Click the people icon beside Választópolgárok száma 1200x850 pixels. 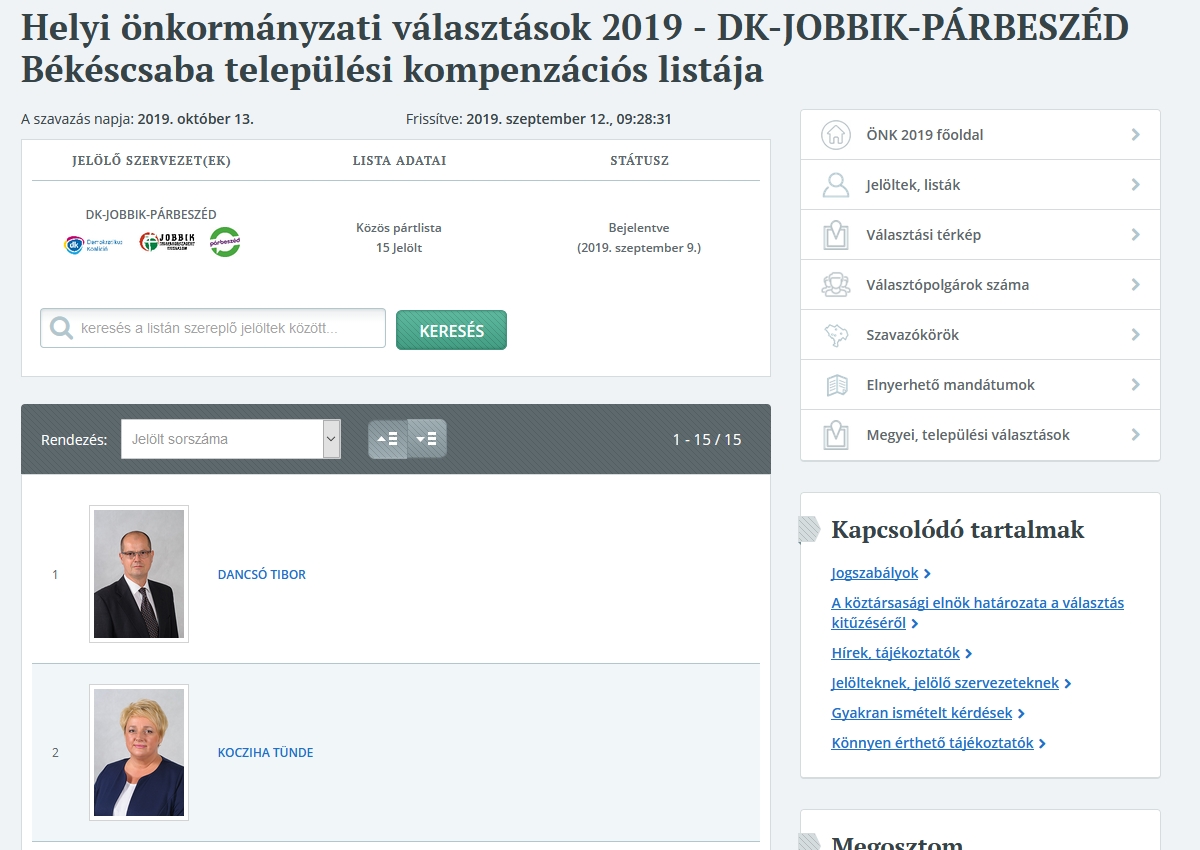tap(836, 285)
